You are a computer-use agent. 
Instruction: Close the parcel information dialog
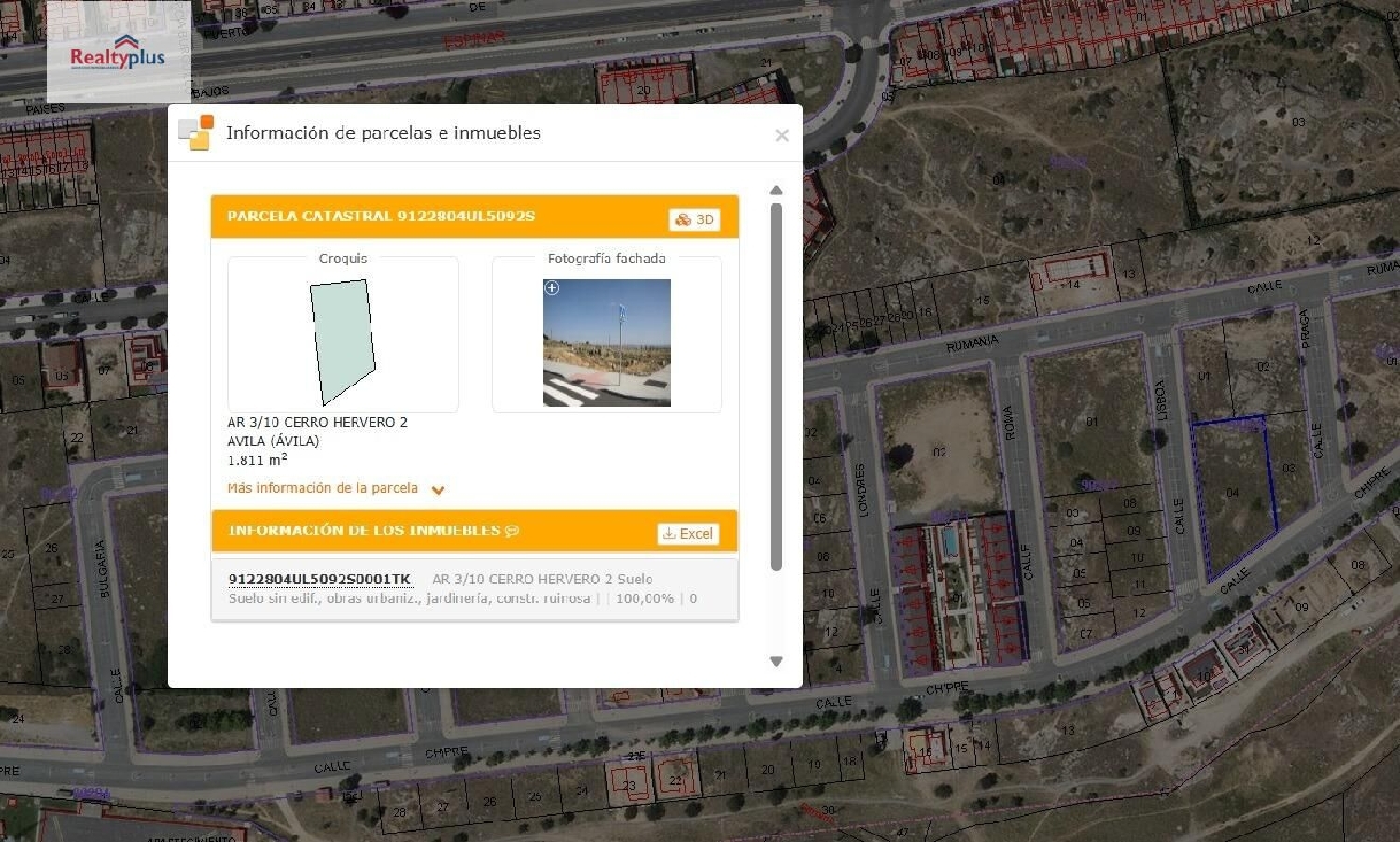coord(781,135)
